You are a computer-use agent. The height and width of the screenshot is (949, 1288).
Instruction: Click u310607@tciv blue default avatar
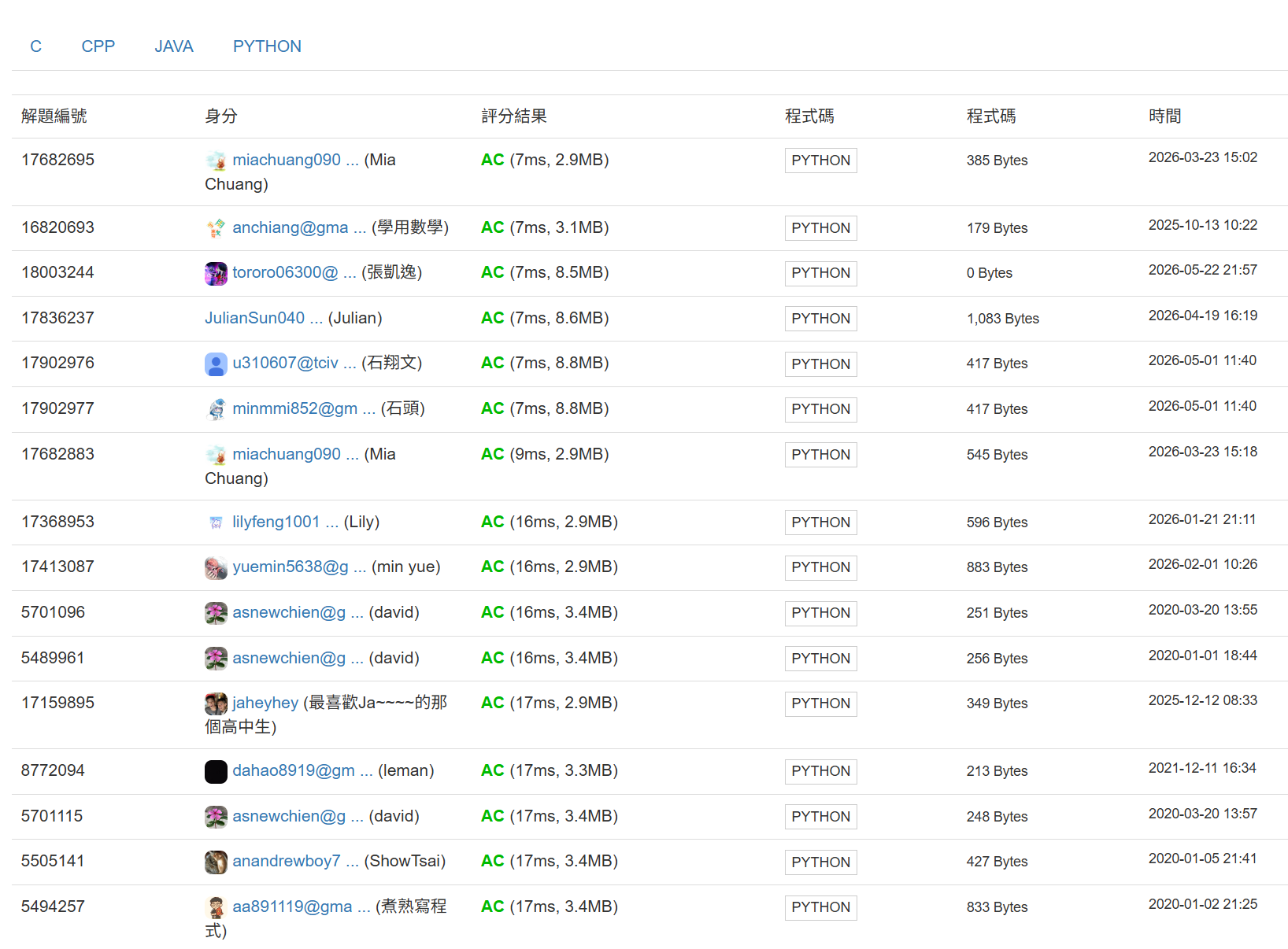(216, 364)
